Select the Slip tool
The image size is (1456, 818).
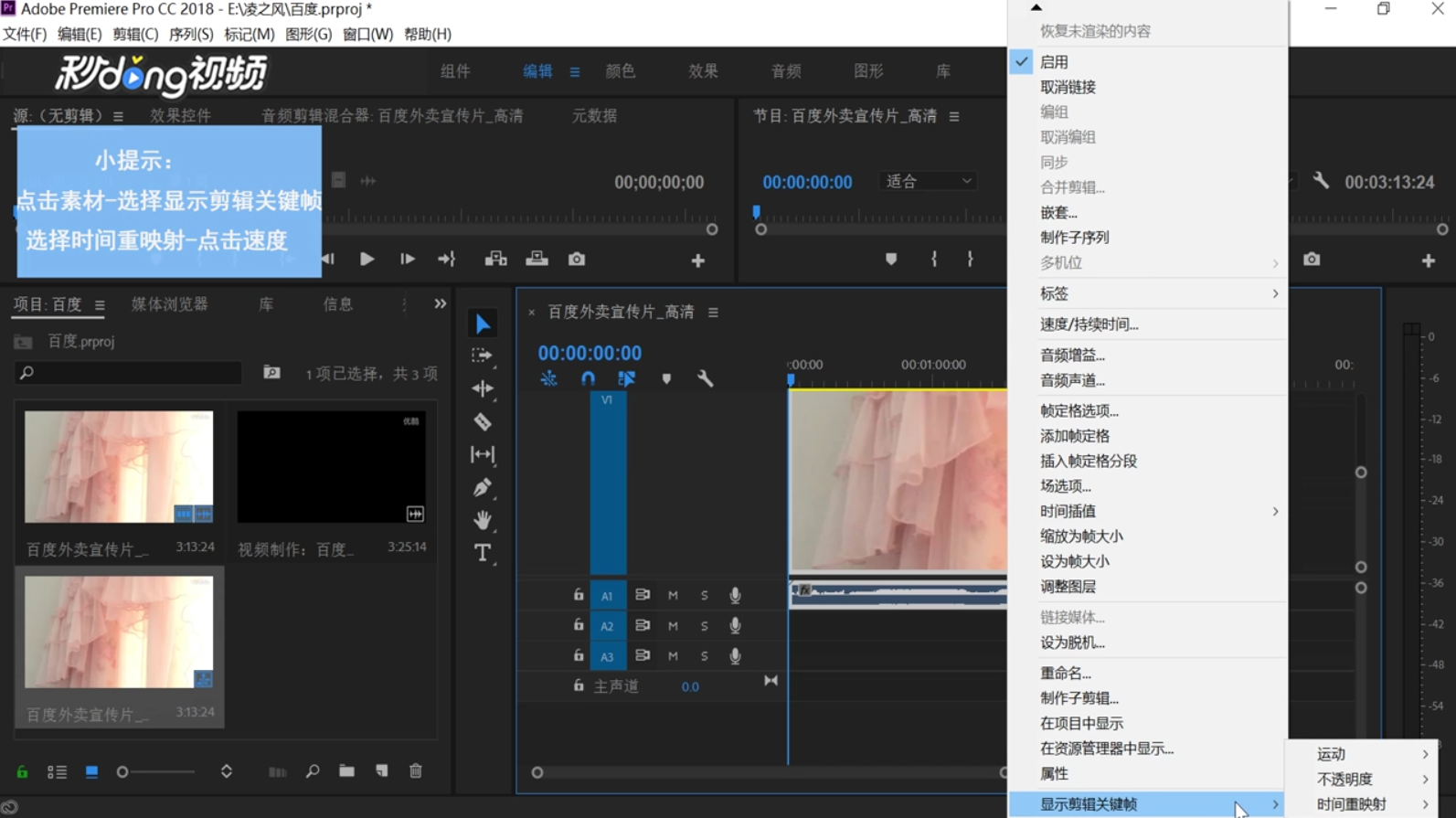483,454
